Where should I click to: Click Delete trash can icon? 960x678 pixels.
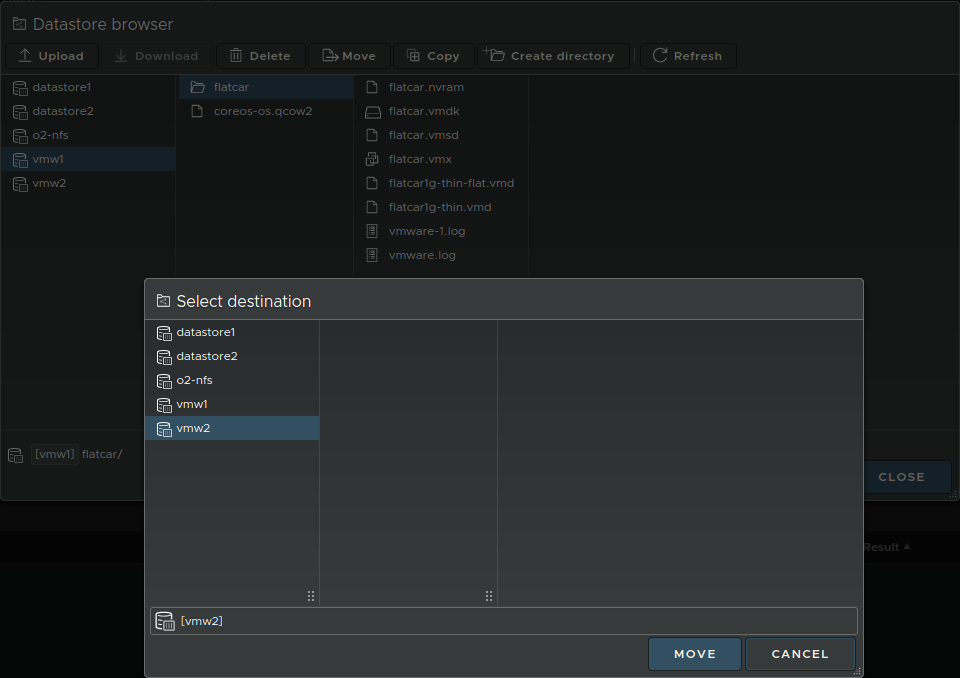(x=236, y=56)
